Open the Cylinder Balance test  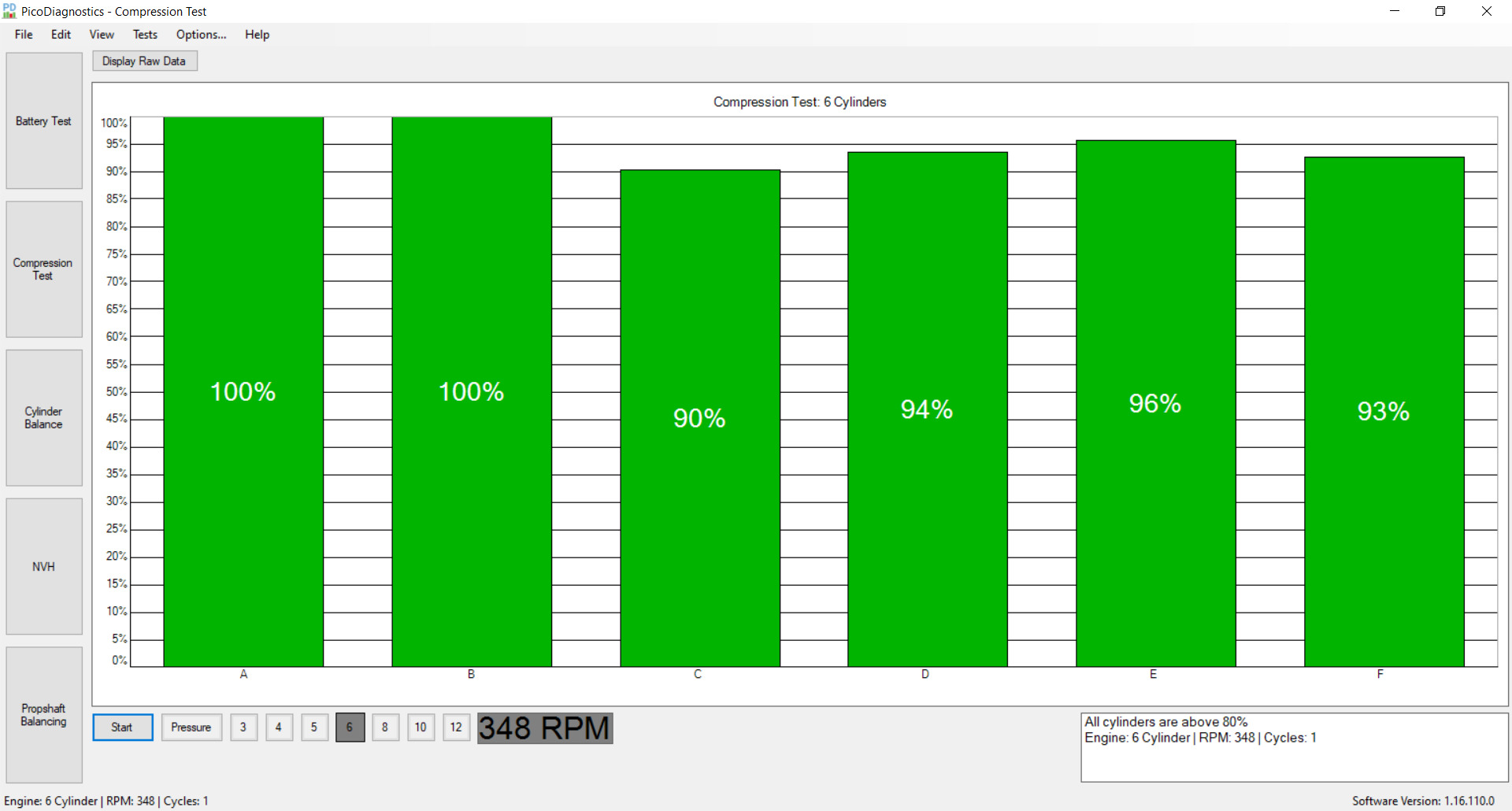pos(44,418)
